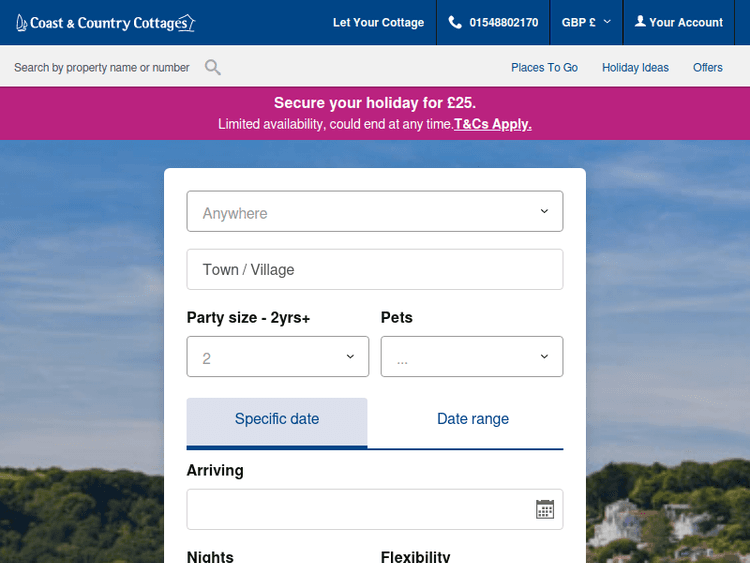Call the 01548802170 phone number link
The height and width of the screenshot is (563, 750).
[x=504, y=23]
